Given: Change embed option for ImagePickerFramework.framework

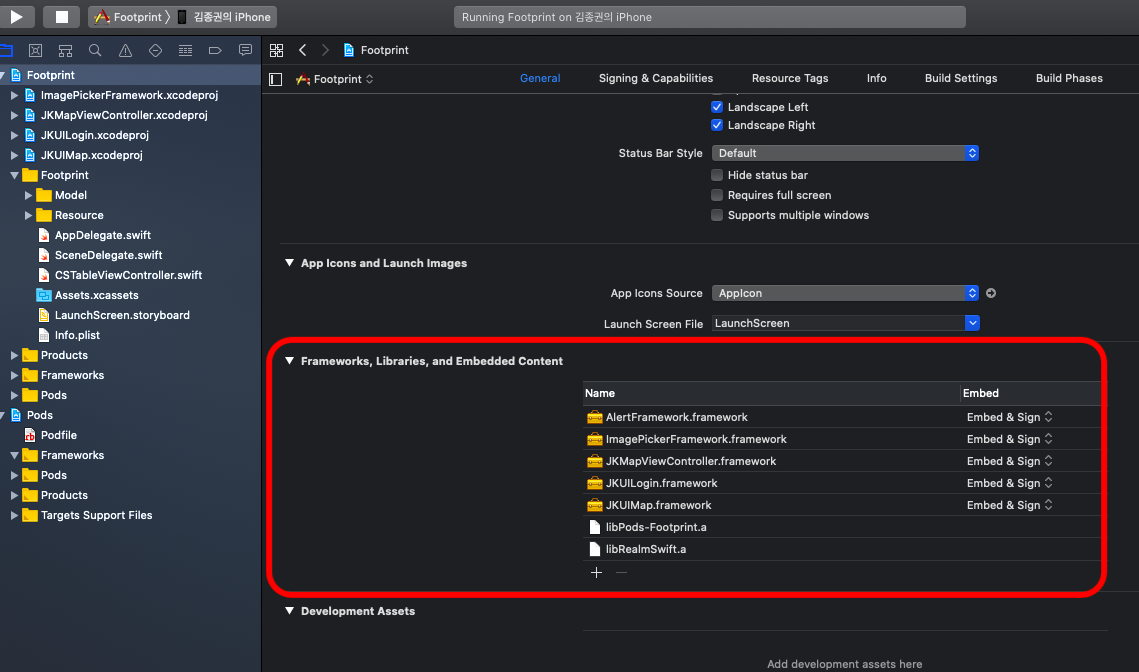Looking at the screenshot, I should tap(1009, 439).
